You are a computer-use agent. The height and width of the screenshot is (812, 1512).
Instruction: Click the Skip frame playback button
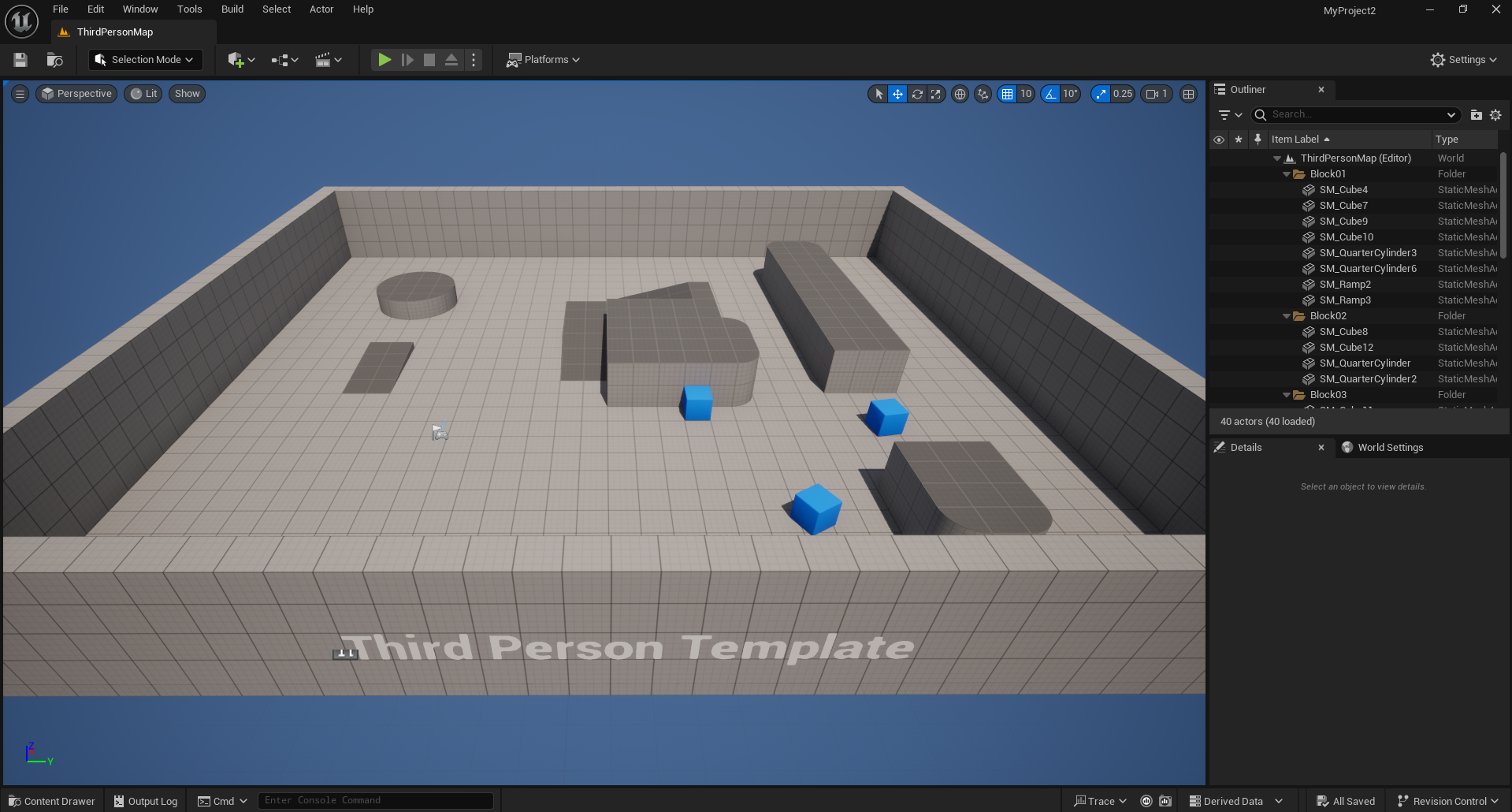pos(407,60)
